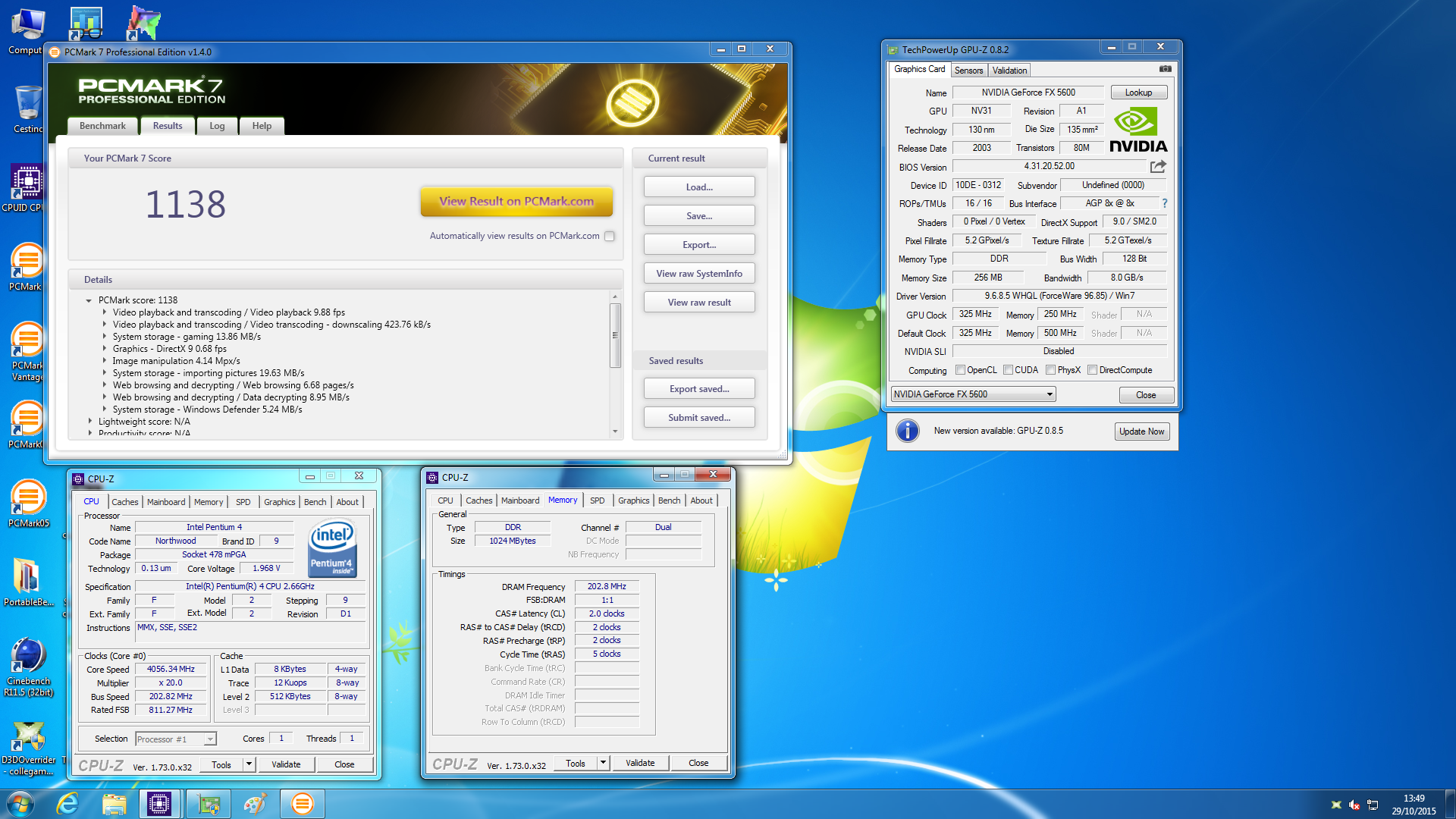1456x819 pixels.
Task: Open Paint from the taskbar
Action: 255,804
